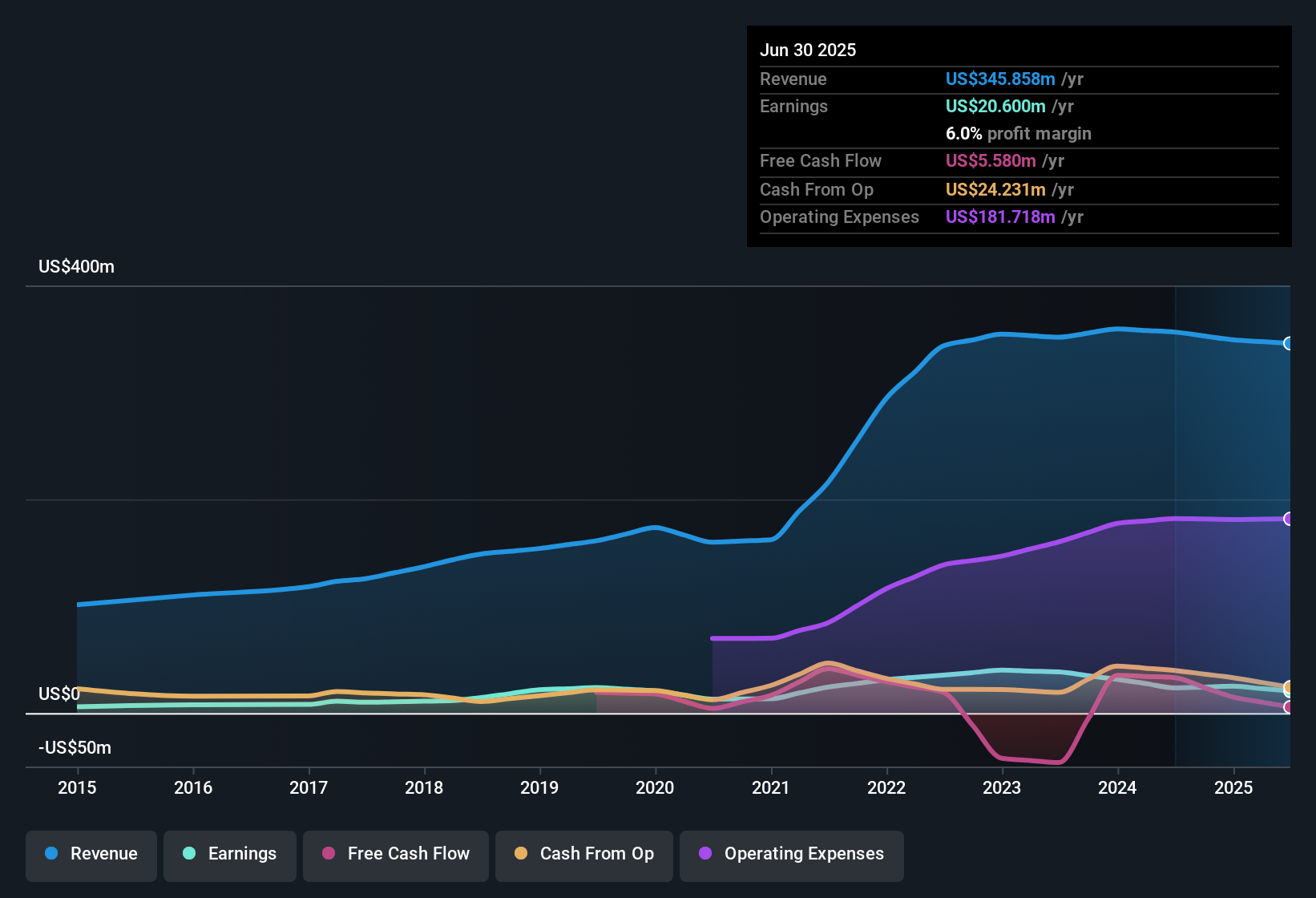The width and height of the screenshot is (1316, 898).
Task: Click the 2016 x-axis label
Action: click(193, 787)
